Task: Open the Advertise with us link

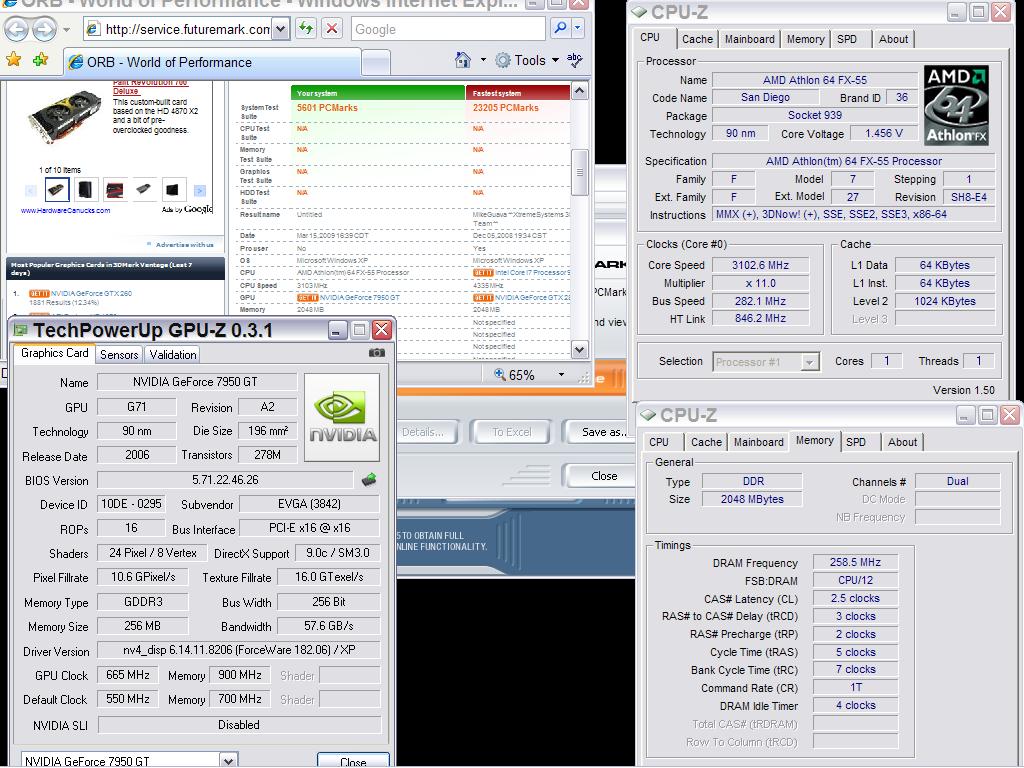Action: tap(184, 245)
